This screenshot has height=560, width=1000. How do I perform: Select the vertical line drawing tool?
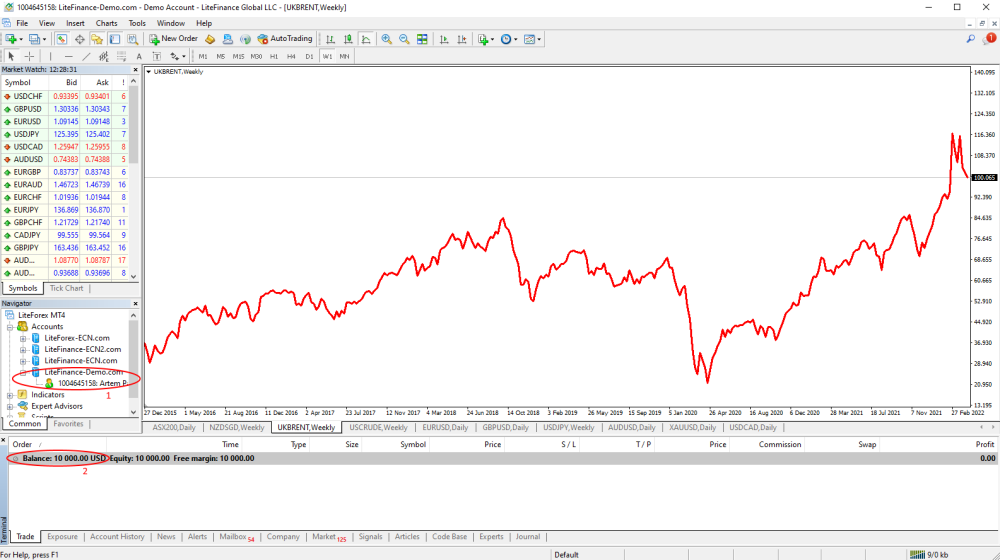(x=50, y=56)
